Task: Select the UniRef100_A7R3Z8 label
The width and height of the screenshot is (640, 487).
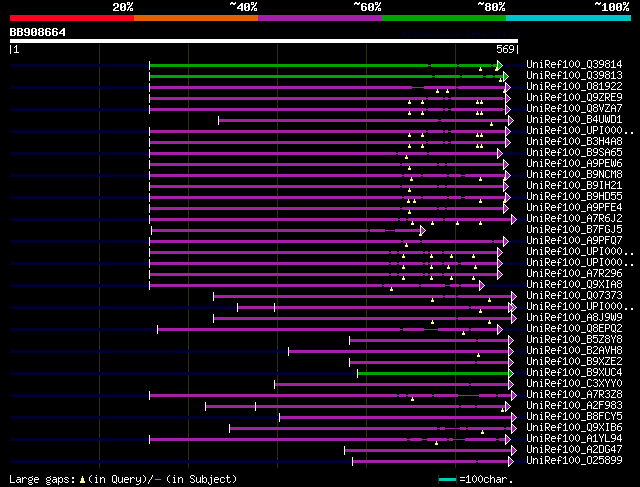Action: 574,395
